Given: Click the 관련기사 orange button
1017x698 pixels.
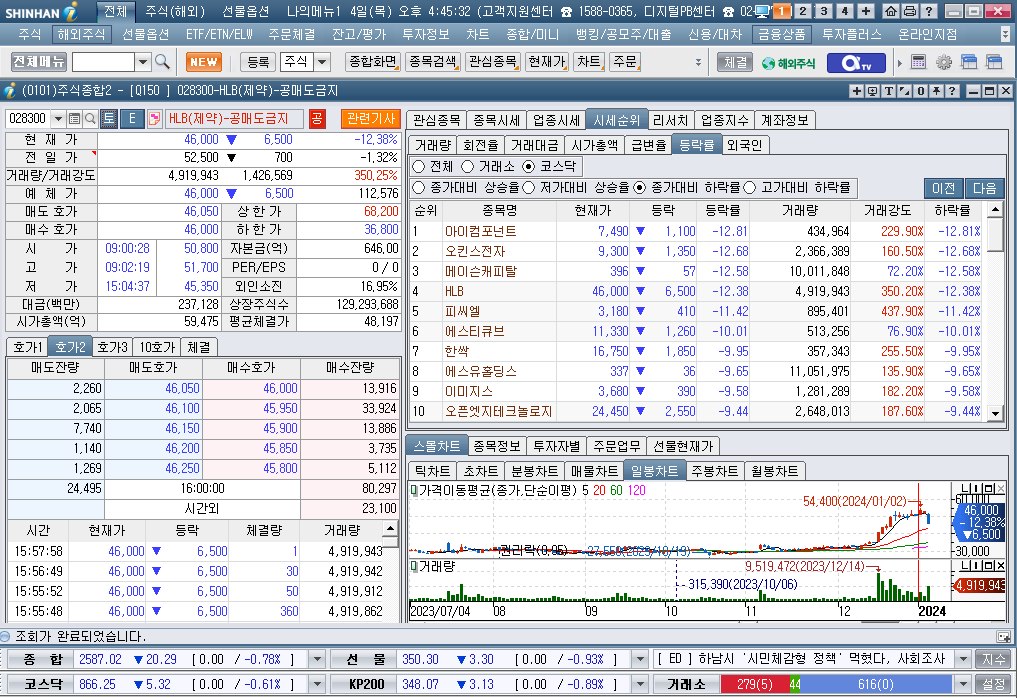Looking at the screenshot, I should pyautogui.click(x=371, y=119).
